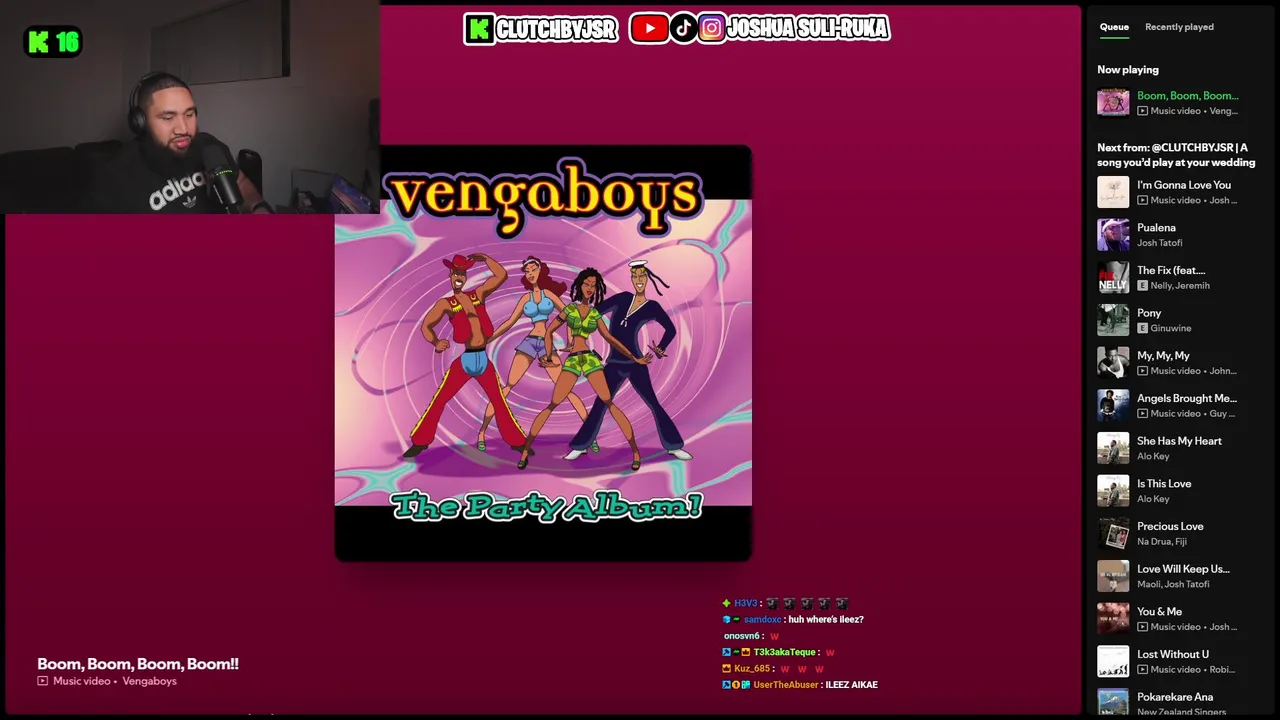Select the My, My, My track title
The height and width of the screenshot is (720, 1280).
tap(1163, 356)
